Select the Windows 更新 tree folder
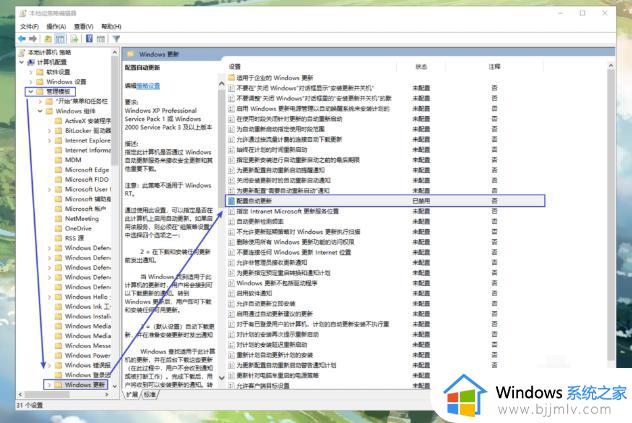Screen dimensions: 632x423 coord(85,385)
